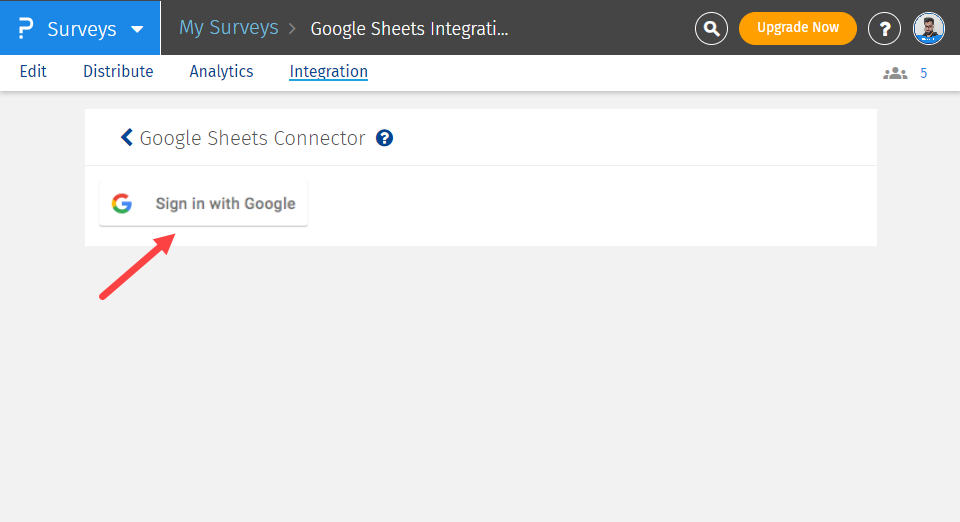
Task: Click the breadcrumb separator chevron
Action: click(293, 28)
